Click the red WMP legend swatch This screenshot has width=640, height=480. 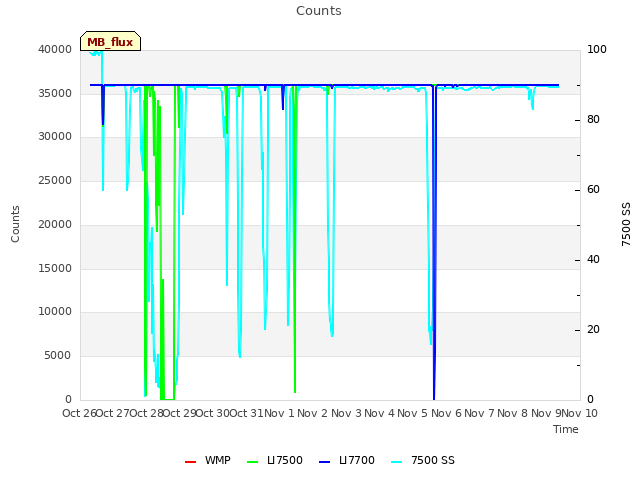(191, 462)
